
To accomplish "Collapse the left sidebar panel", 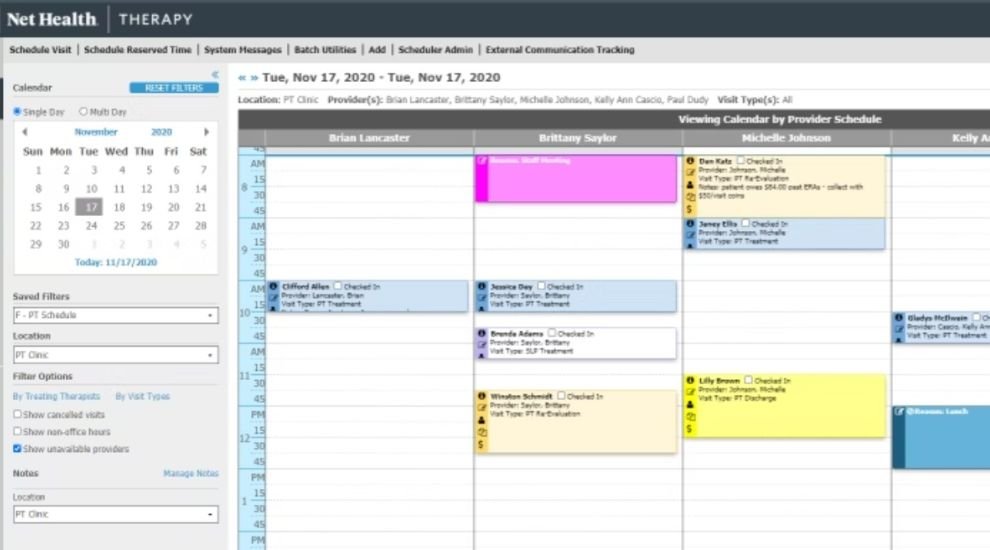I will tap(215, 75).
